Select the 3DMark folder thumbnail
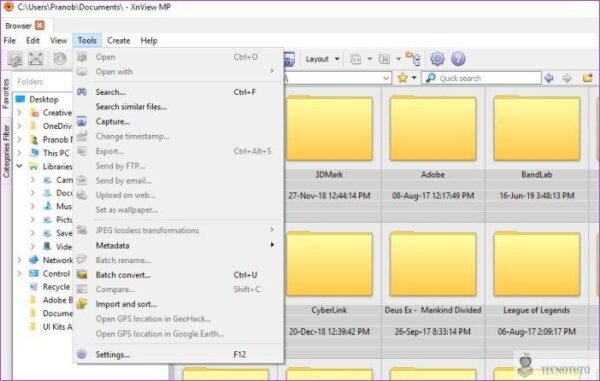The width and height of the screenshot is (600, 381). point(329,129)
